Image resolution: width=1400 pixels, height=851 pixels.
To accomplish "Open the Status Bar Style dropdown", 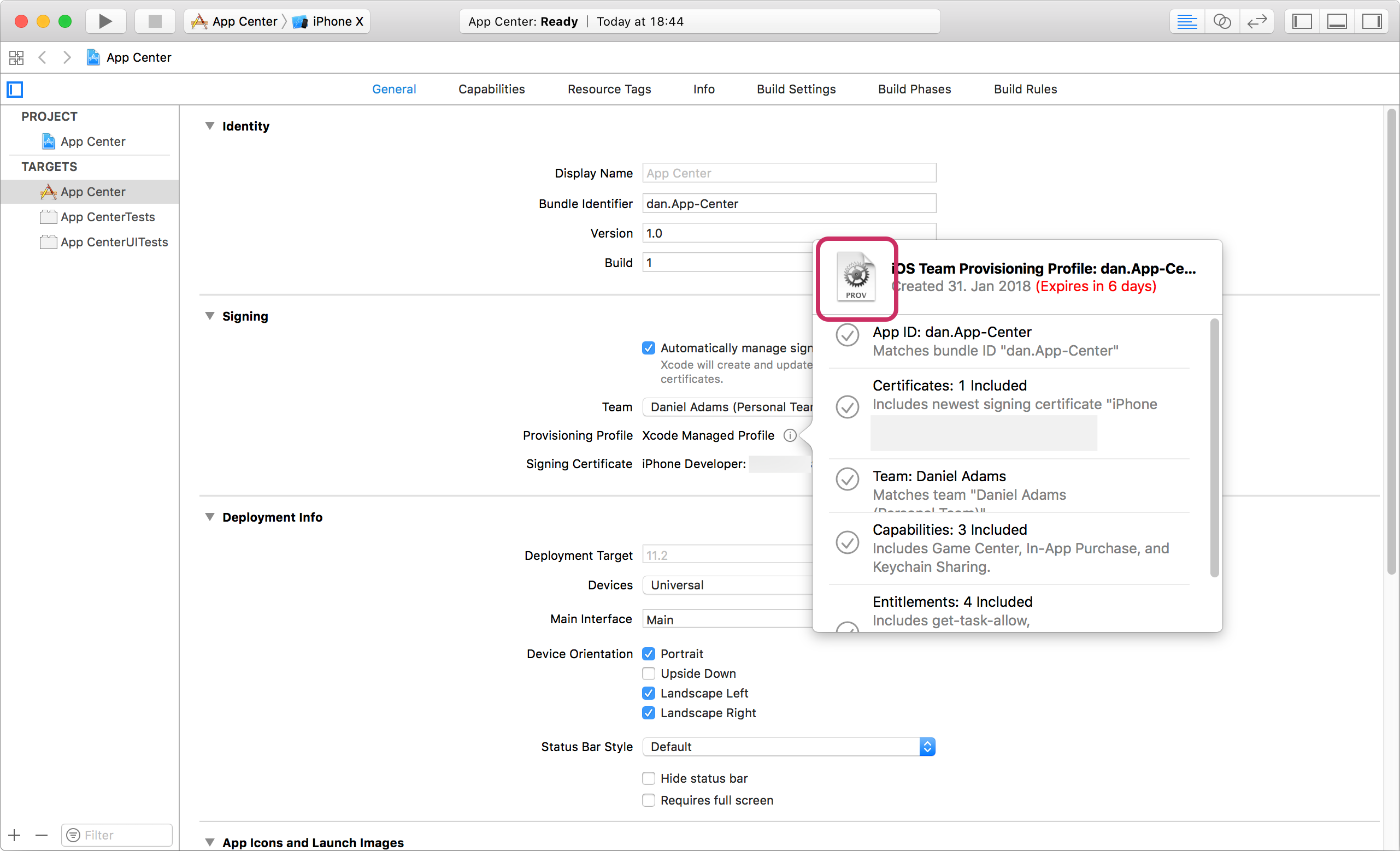I will 789,747.
